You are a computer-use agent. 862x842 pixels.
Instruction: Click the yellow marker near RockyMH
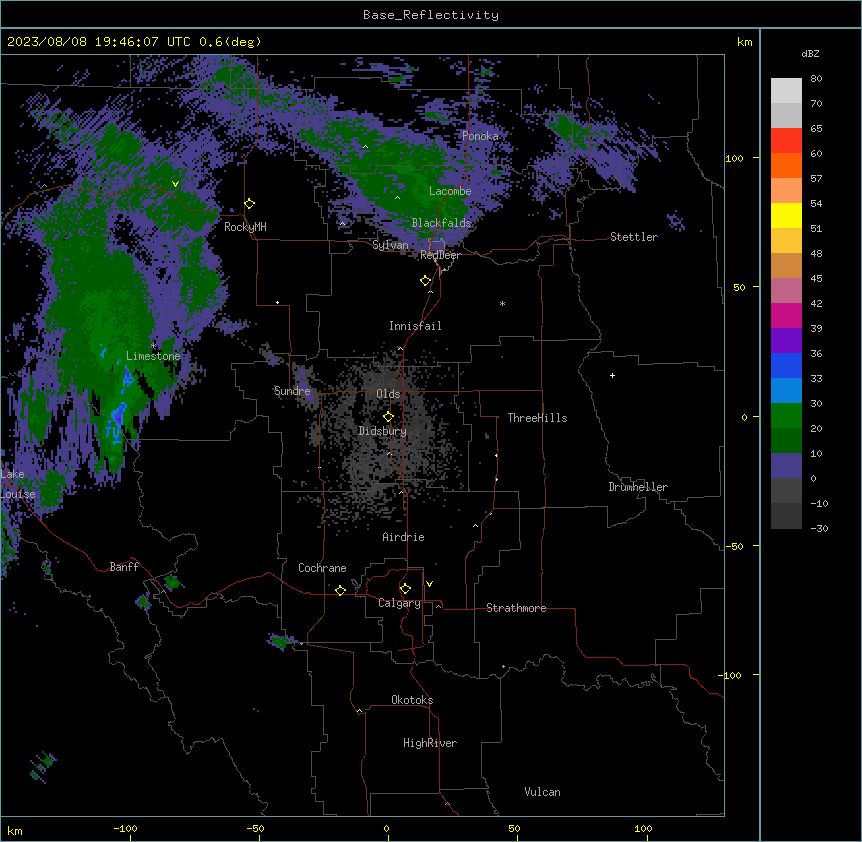click(250, 204)
